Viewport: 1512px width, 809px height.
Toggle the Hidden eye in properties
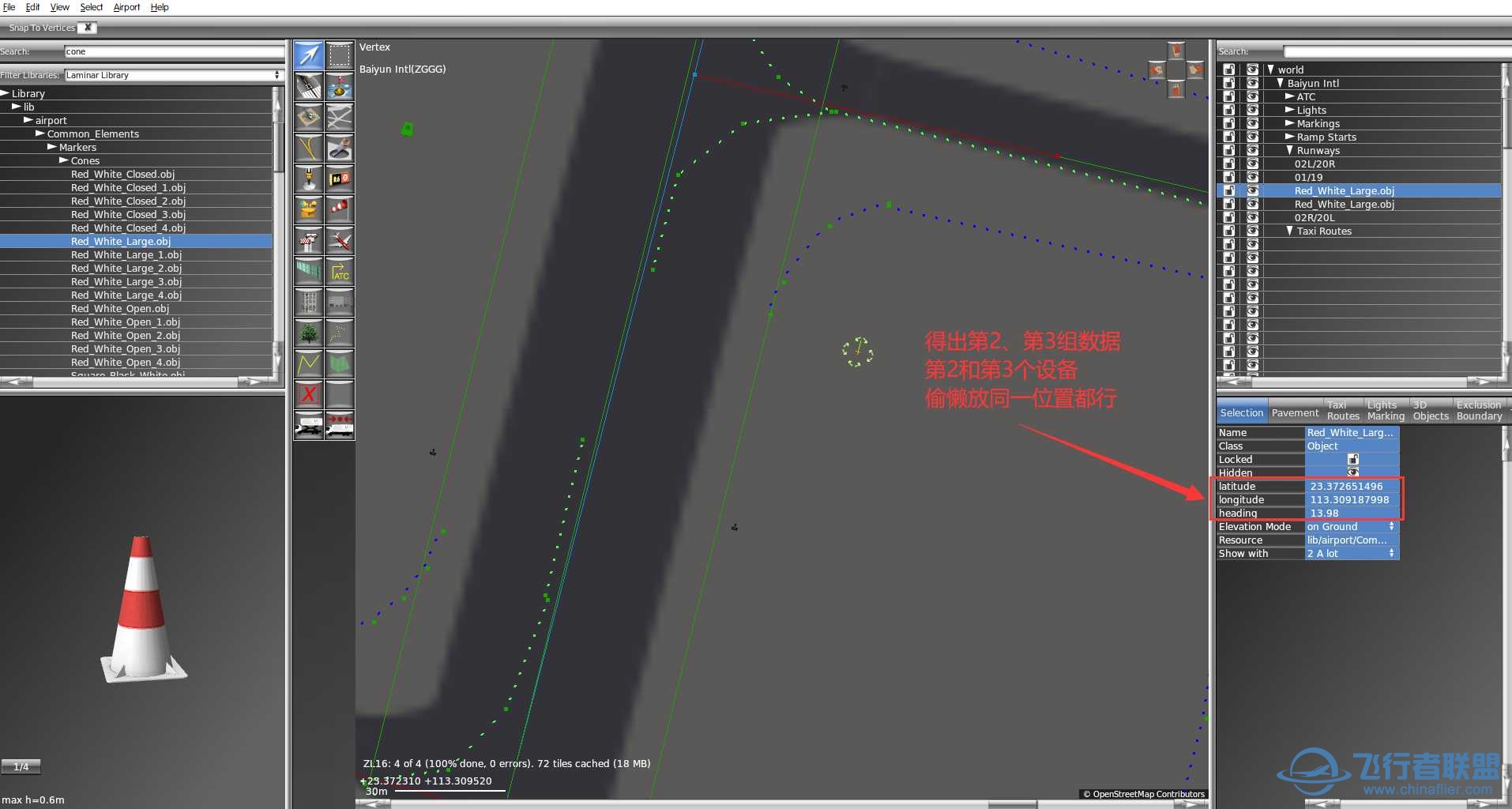pyautogui.click(x=1352, y=472)
